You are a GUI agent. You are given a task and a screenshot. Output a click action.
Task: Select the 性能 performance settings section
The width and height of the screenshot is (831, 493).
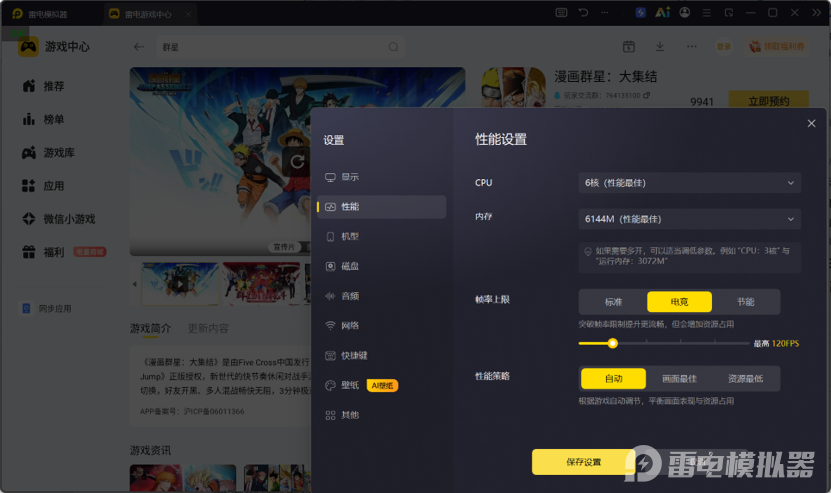pyautogui.click(x=382, y=207)
